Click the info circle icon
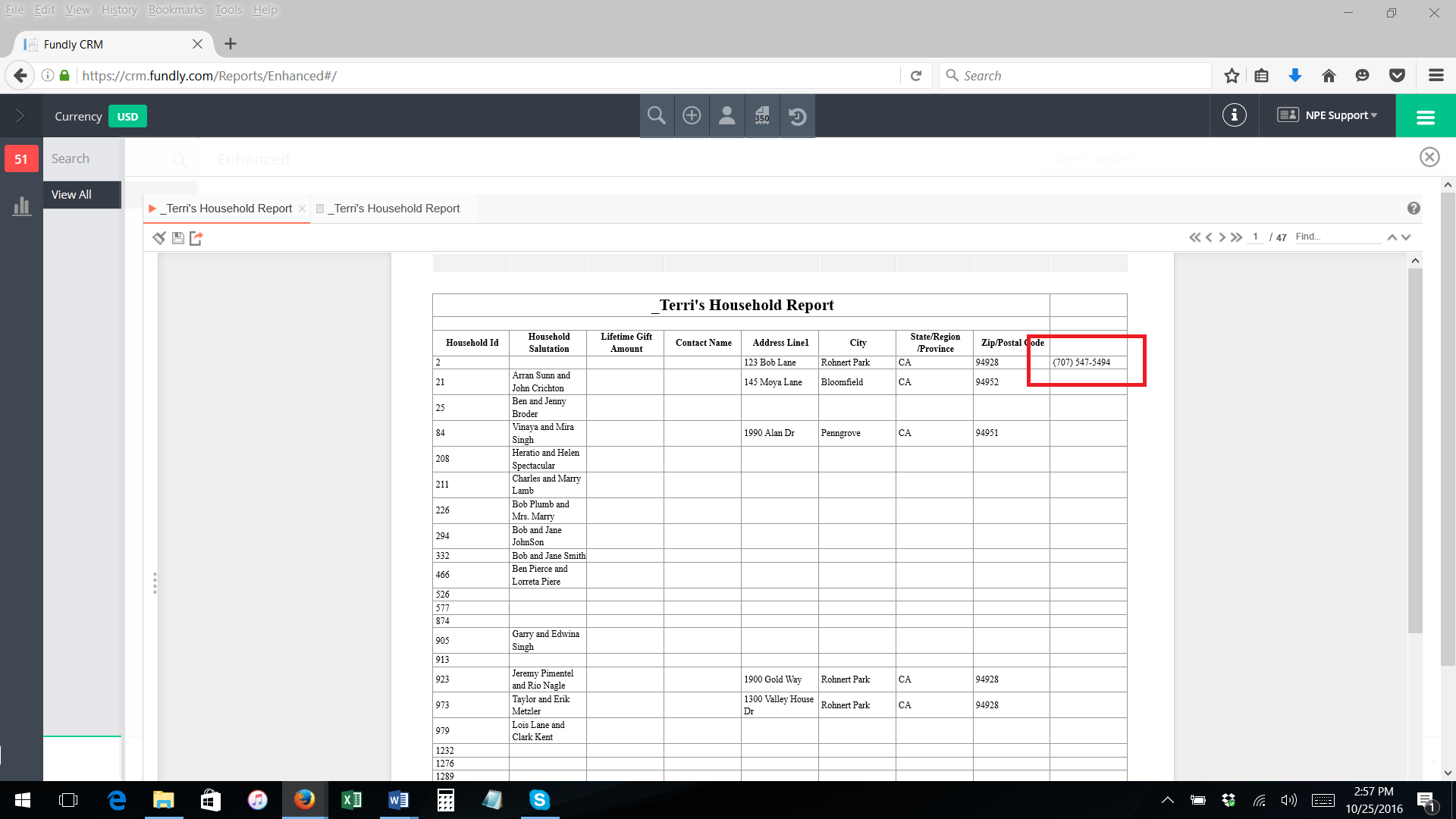This screenshot has width=1456, height=819. click(x=1234, y=115)
